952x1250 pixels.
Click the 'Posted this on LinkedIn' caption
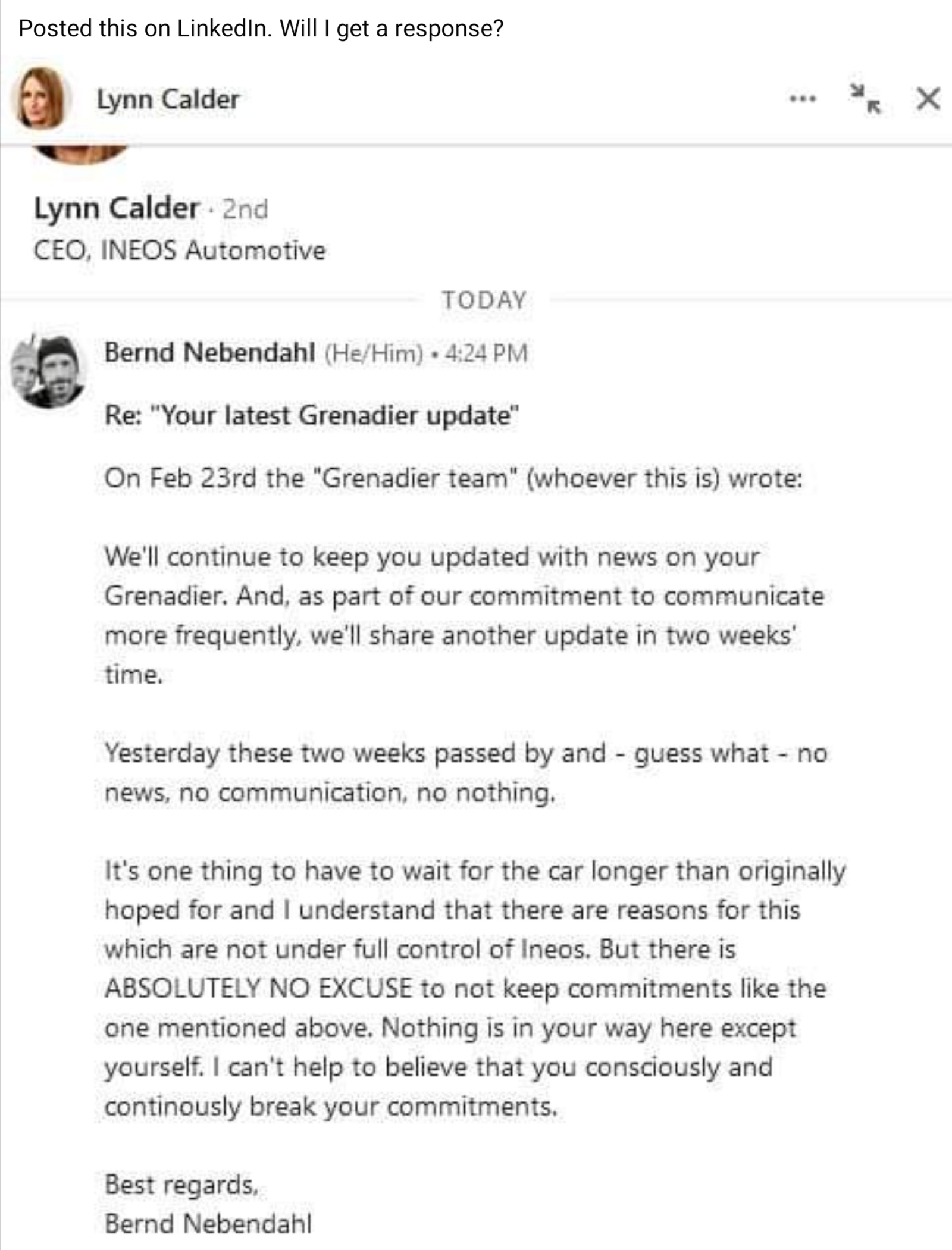point(261,28)
